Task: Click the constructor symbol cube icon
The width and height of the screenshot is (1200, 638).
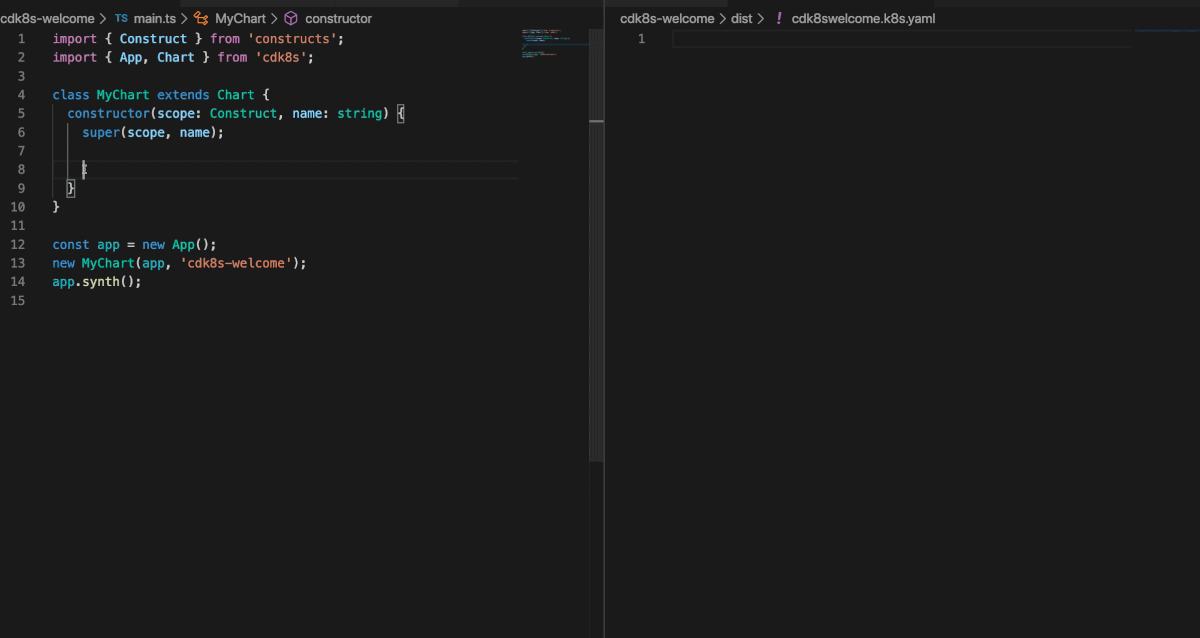Action: pos(291,18)
